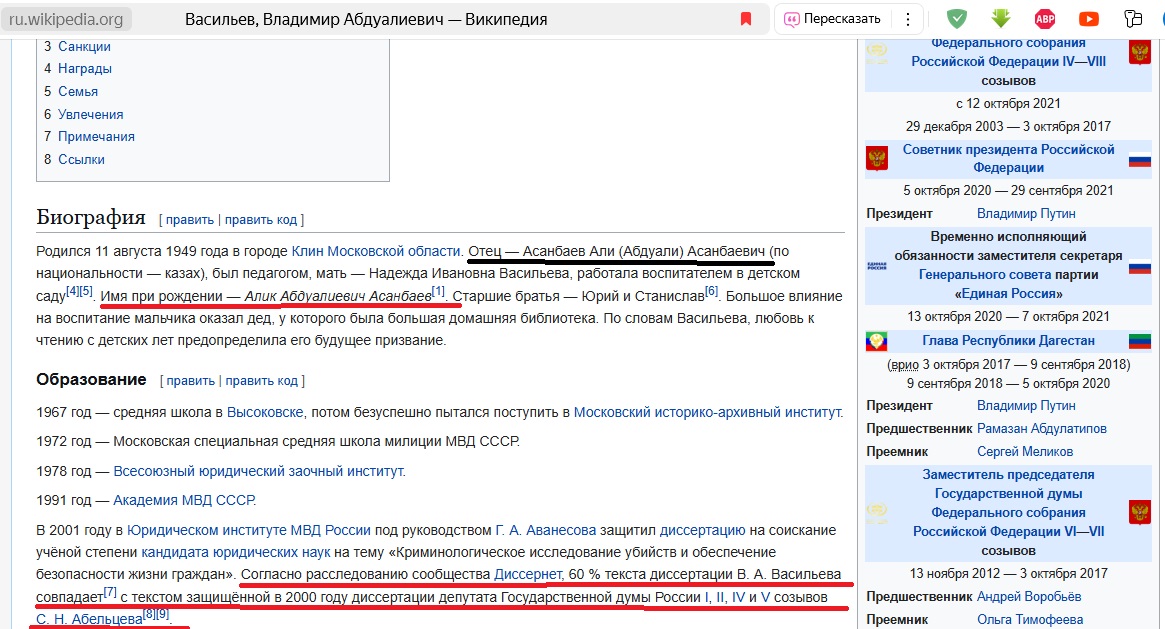Screen dimensions: 1165x629
Task: Open the green shield AdGuard extension
Action: [x=957, y=19]
